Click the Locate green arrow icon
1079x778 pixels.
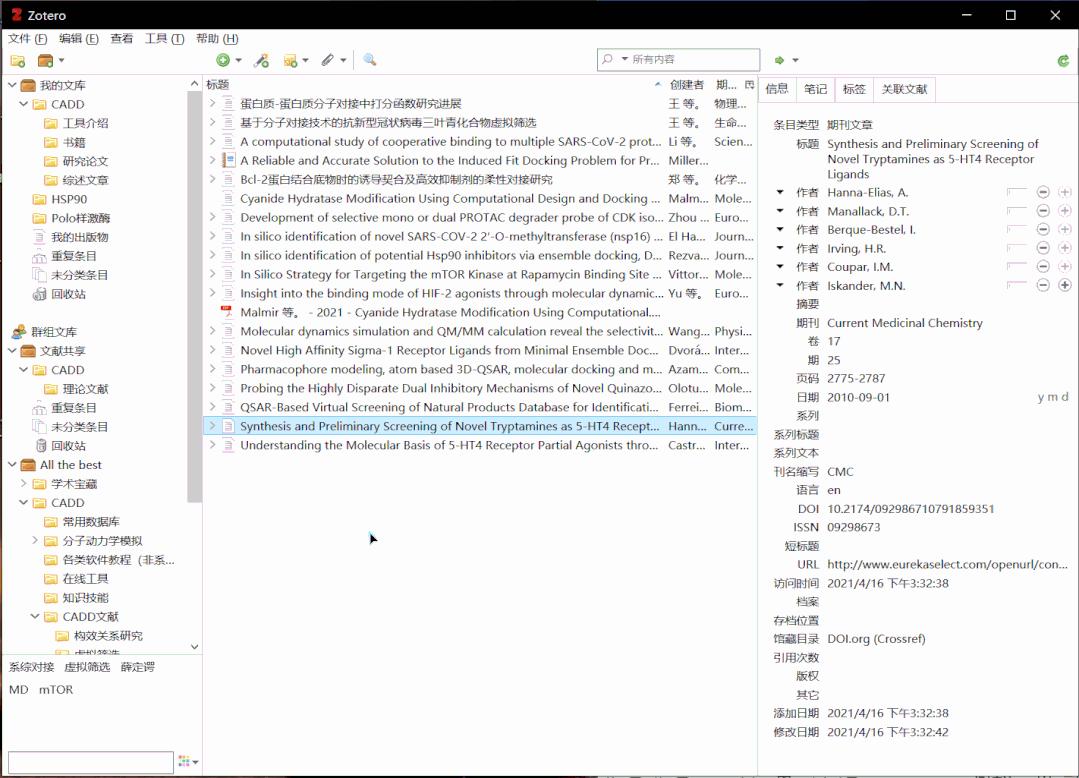click(x=781, y=59)
